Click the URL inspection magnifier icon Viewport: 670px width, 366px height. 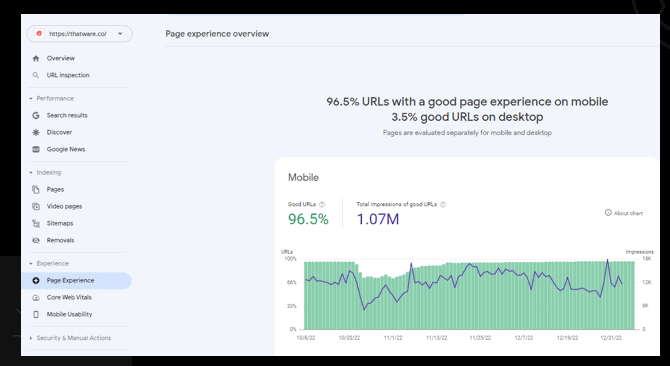[x=36, y=75]
